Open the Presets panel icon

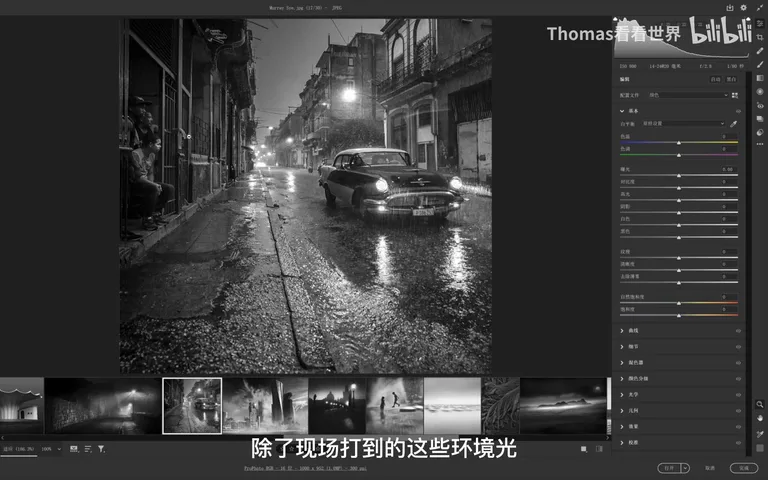point(760,132)
